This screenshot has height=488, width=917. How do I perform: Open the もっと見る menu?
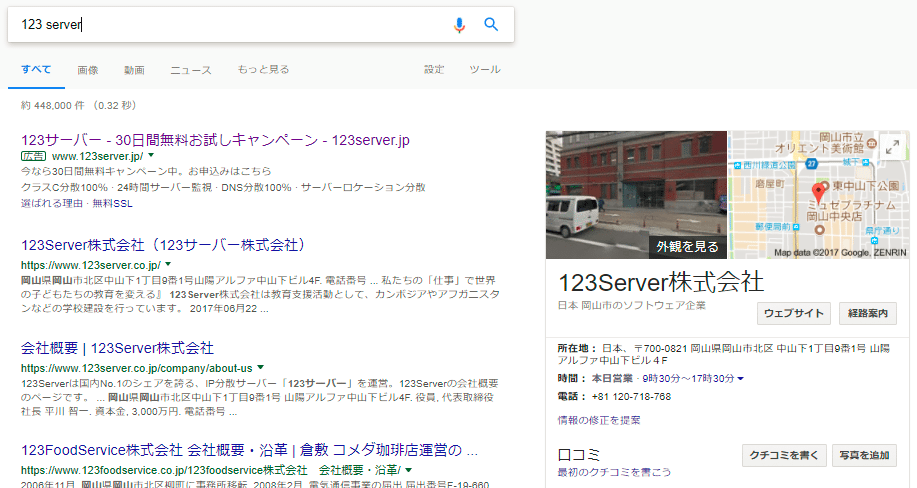pyautogui.click(x=263, y=70)
